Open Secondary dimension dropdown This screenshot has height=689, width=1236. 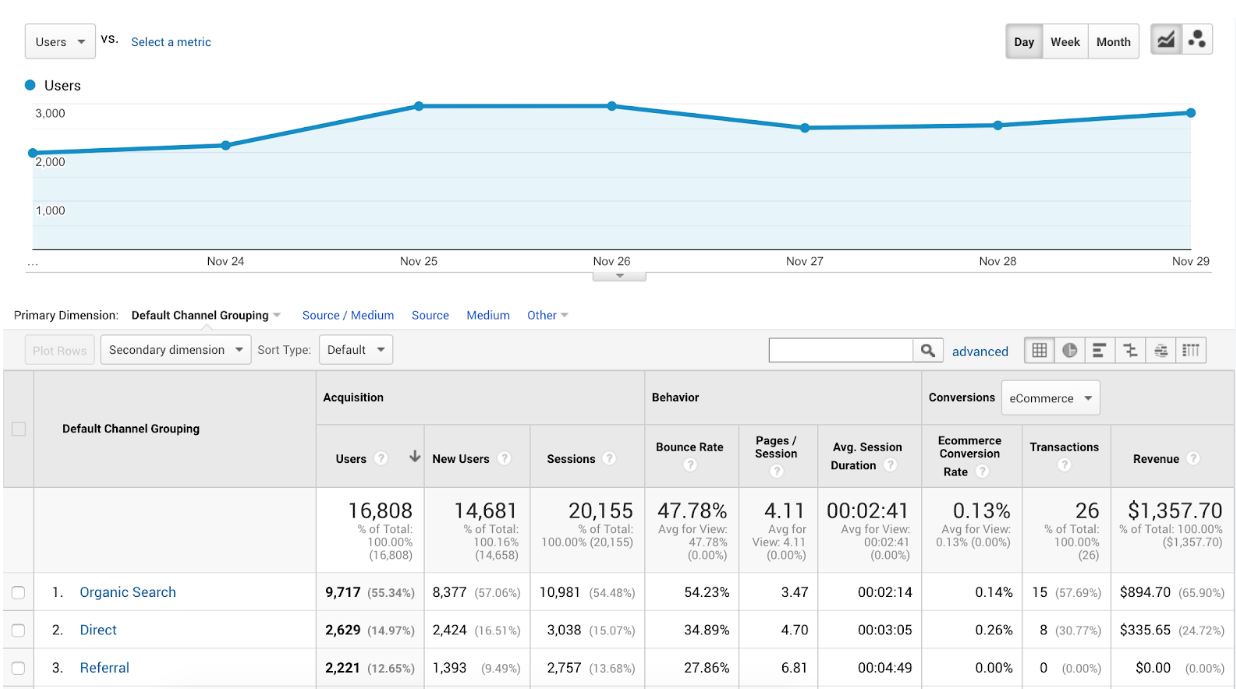pyautogui.click(x=175, y=350)
